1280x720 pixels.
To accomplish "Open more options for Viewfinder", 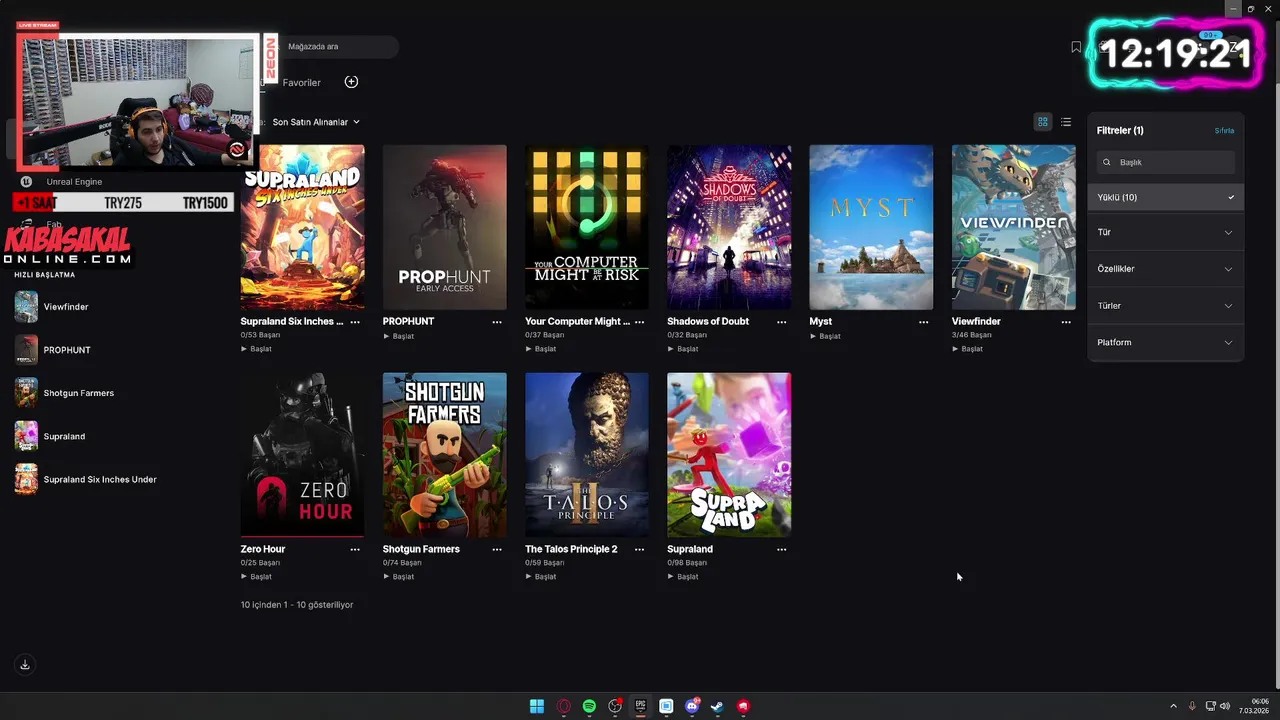I will (x=1066, y=322).
